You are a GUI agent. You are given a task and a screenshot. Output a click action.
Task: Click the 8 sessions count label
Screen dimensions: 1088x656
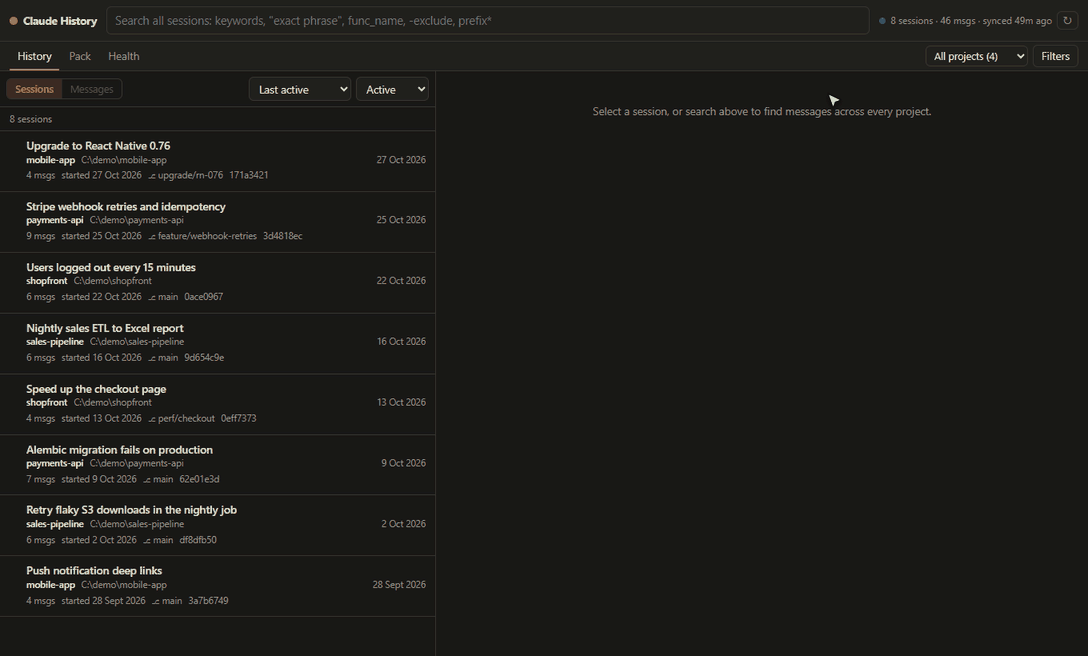point(31,119)
